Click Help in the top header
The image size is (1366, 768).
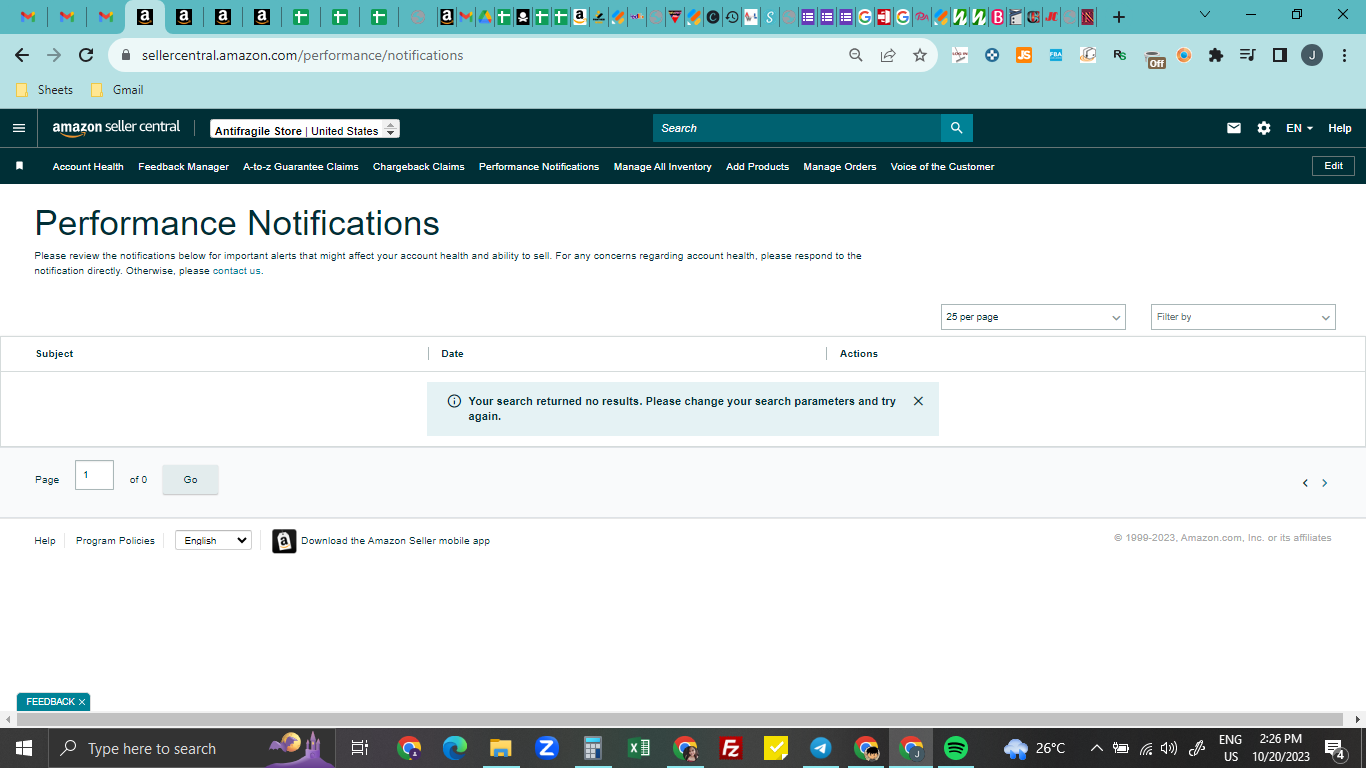1340,128
